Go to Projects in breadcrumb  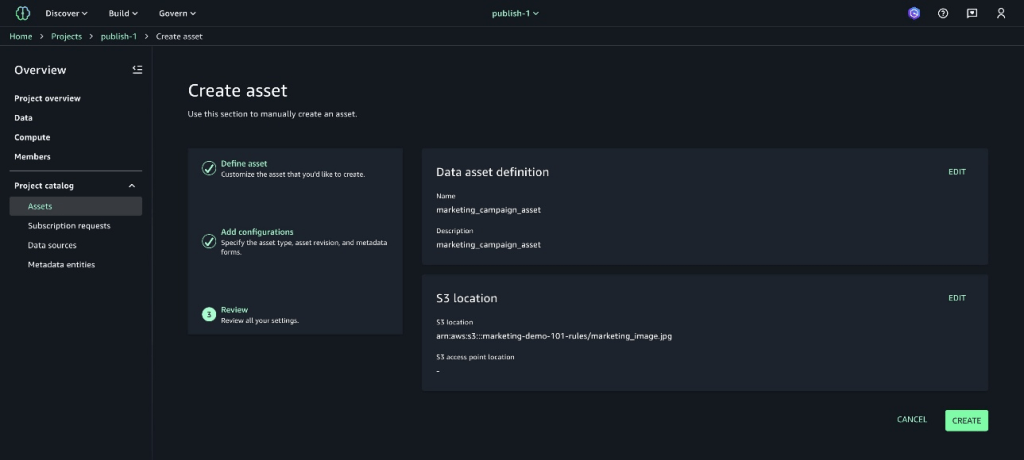(x=66, y=36)
